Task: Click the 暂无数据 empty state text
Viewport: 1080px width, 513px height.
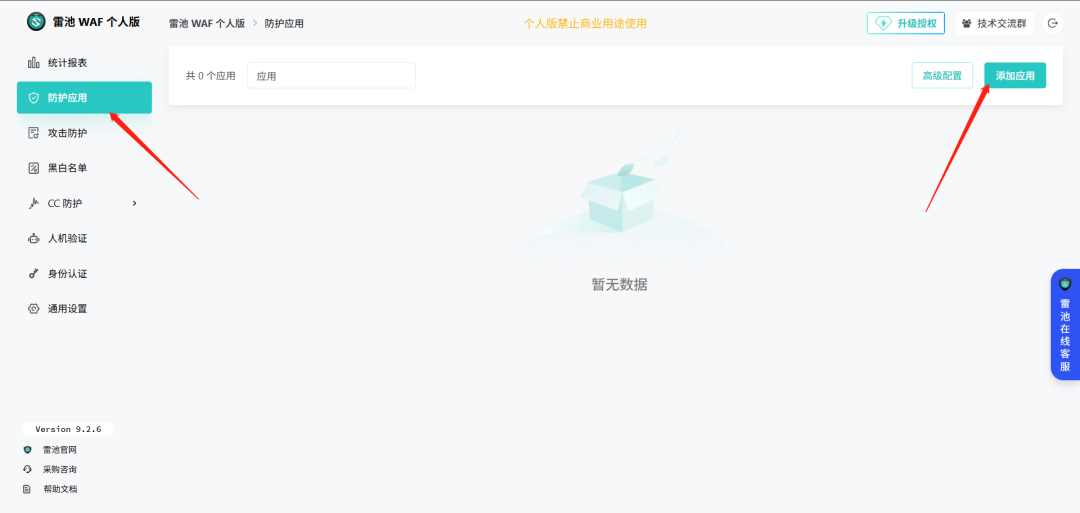Action: (x=619, y=284)
